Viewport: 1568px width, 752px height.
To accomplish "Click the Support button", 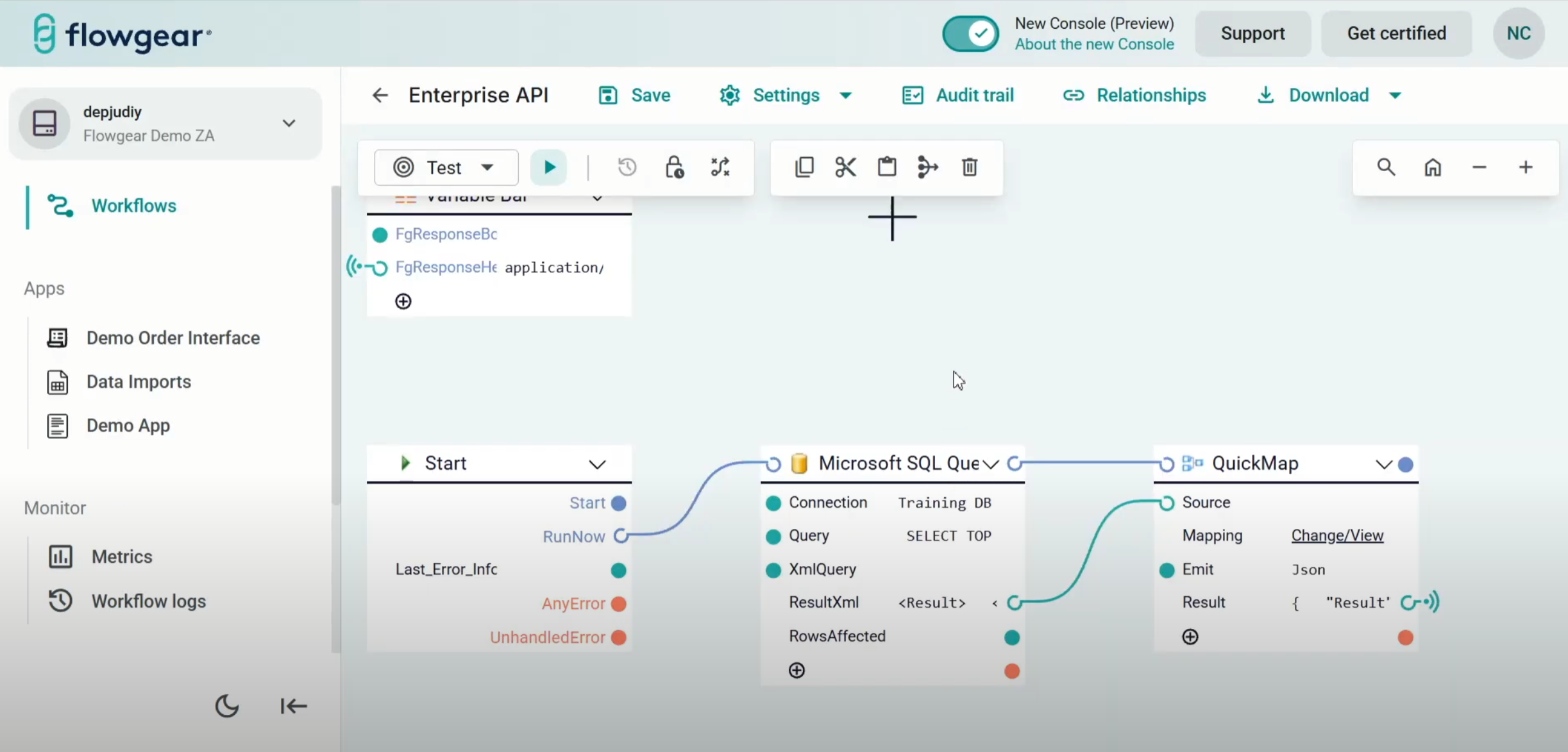I will (1252, 33).
